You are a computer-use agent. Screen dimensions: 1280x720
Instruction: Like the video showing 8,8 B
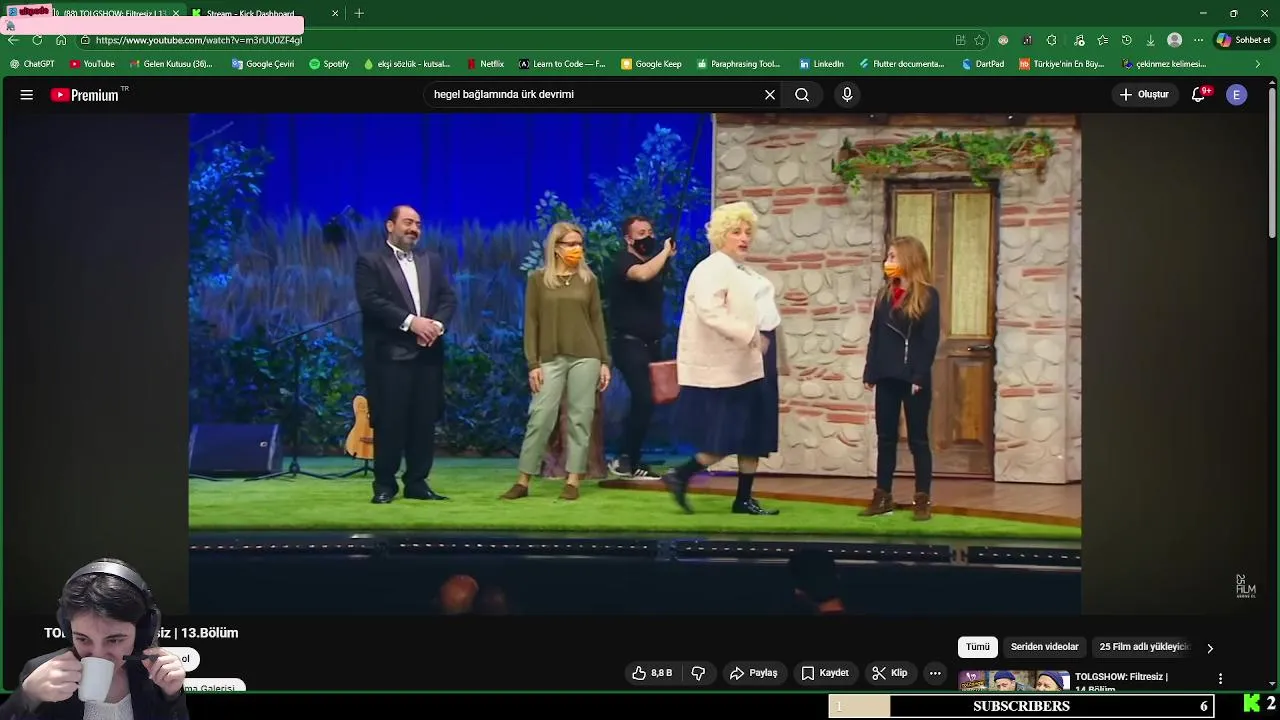tap(652, 673)
